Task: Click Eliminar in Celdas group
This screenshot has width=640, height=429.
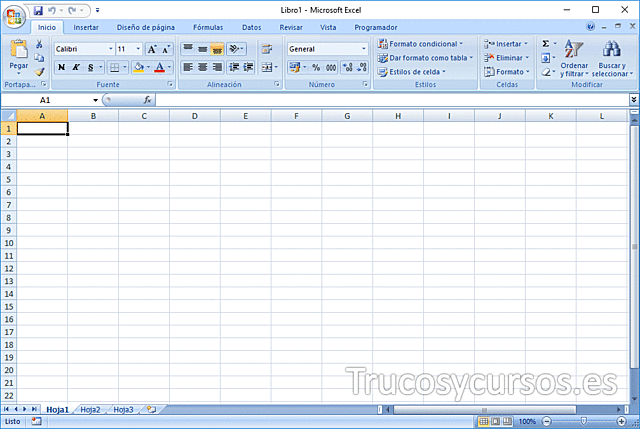Action: [x=507, y=58]
